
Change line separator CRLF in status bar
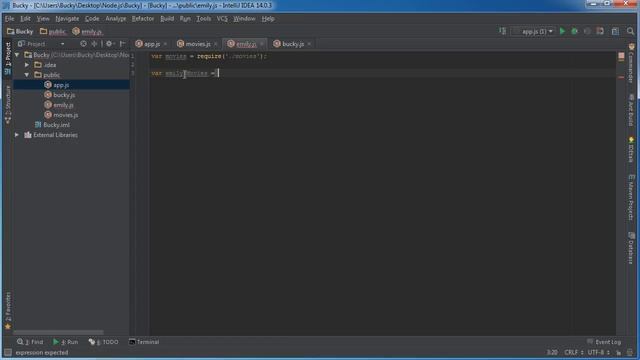573,353
